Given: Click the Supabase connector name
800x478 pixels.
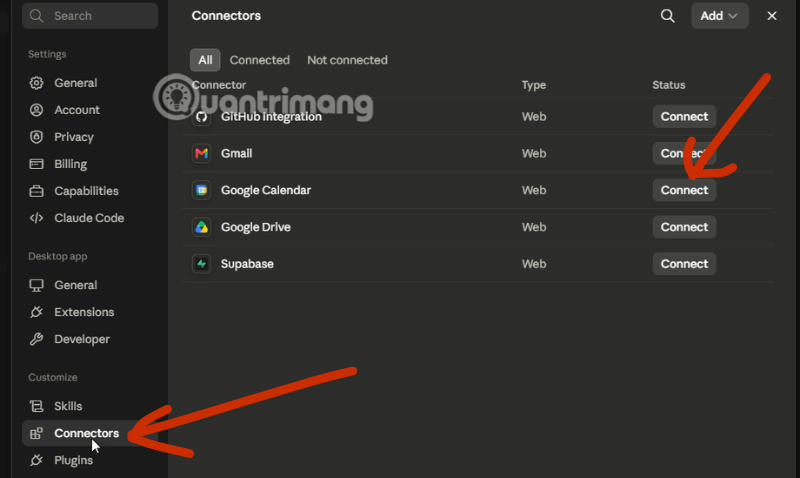Looking at the screenshot, I should 247,264.
